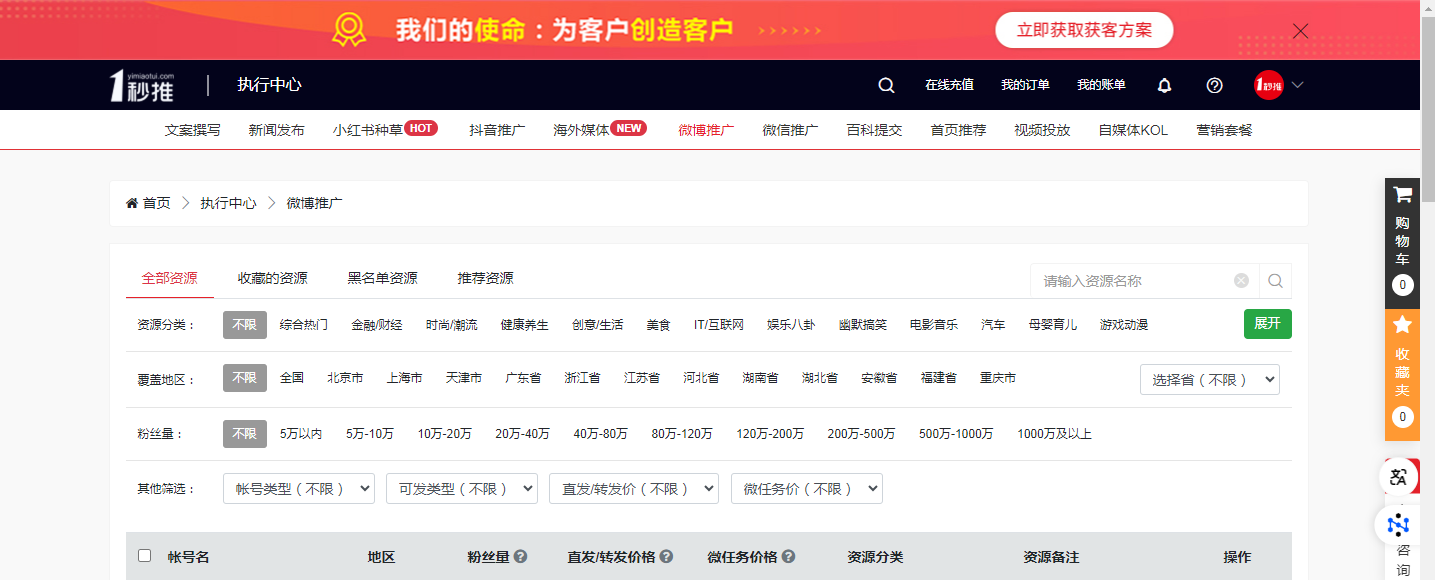Open the 选择省 province dropdown
Screen dimensions: 1435x580
click(x=1209, y=380)
